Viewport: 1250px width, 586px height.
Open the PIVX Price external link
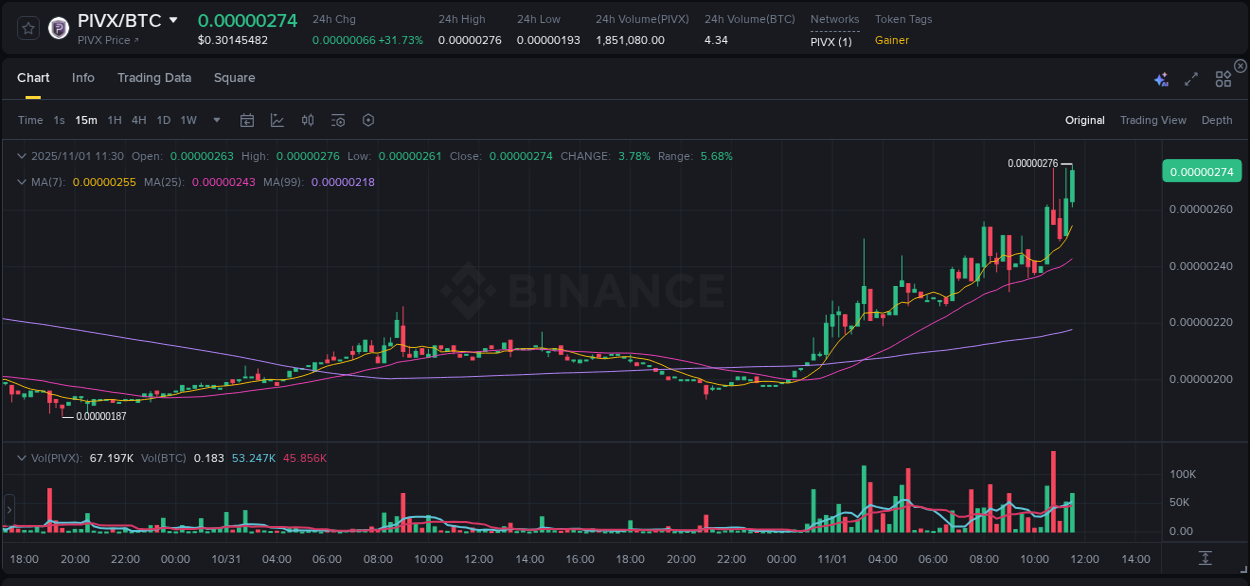click(104, 41)
